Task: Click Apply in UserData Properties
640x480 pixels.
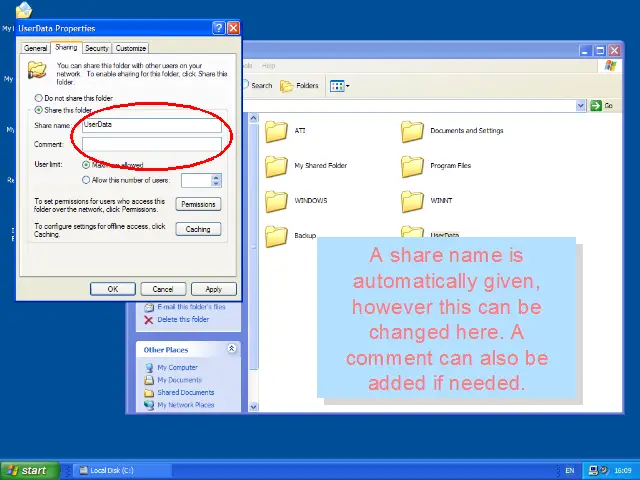Action: click(x=213, y=289)
